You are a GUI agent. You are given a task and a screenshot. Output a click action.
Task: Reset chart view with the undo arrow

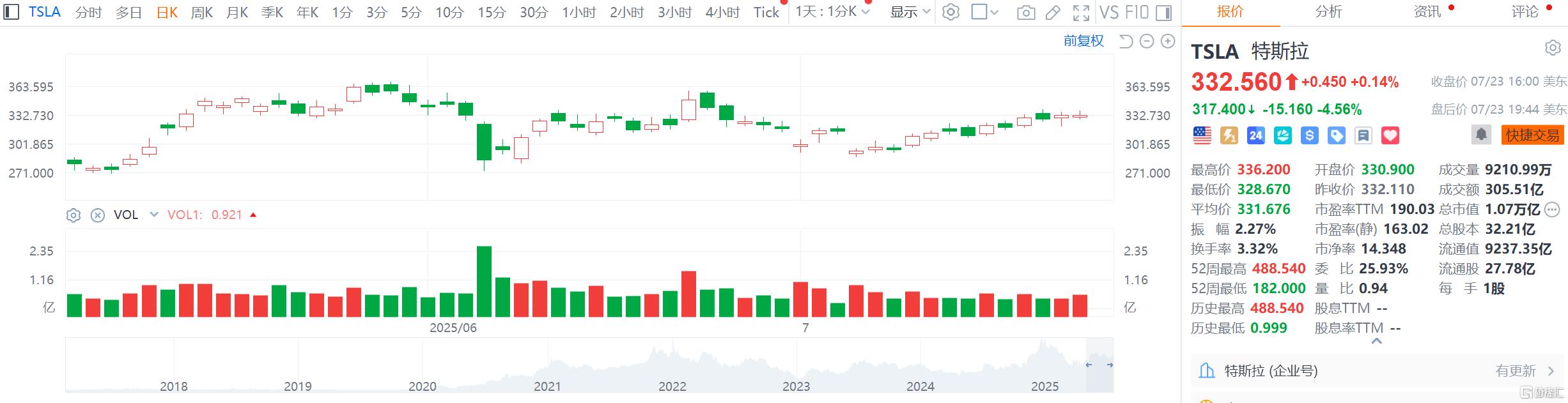[1126, 42]
